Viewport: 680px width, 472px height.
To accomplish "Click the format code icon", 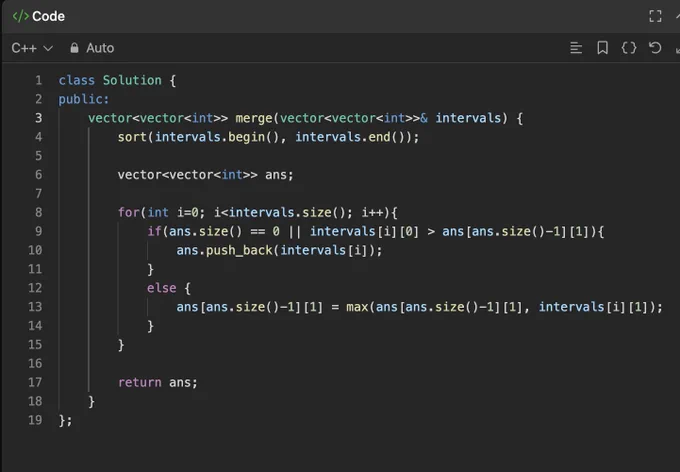I will pyautogui.click(x=576, y=48).
